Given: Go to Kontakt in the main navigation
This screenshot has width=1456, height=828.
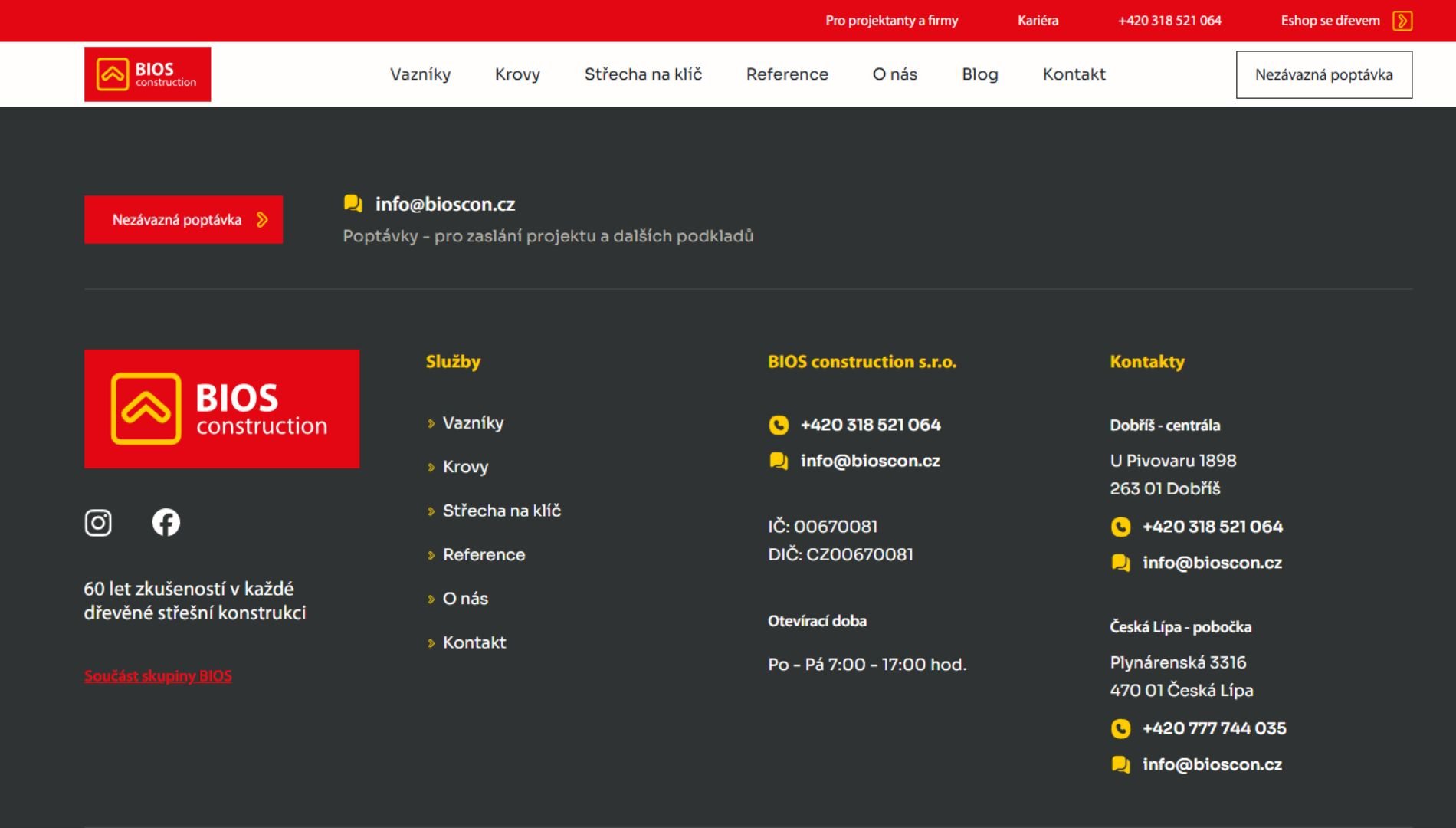Looking at the screenshot, I should coord(1074,74).
